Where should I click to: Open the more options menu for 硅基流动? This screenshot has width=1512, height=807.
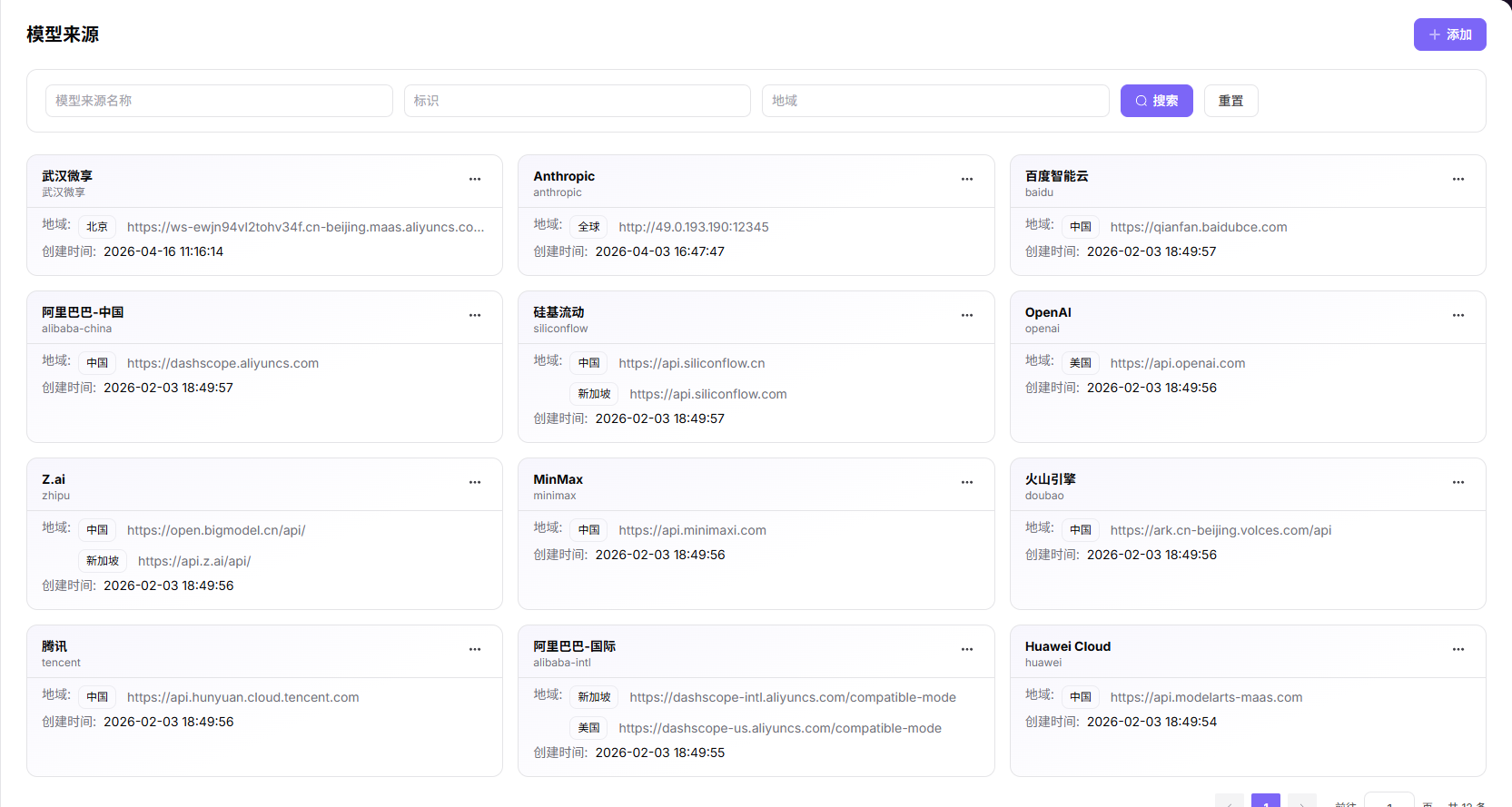click(x=967, y=315)
